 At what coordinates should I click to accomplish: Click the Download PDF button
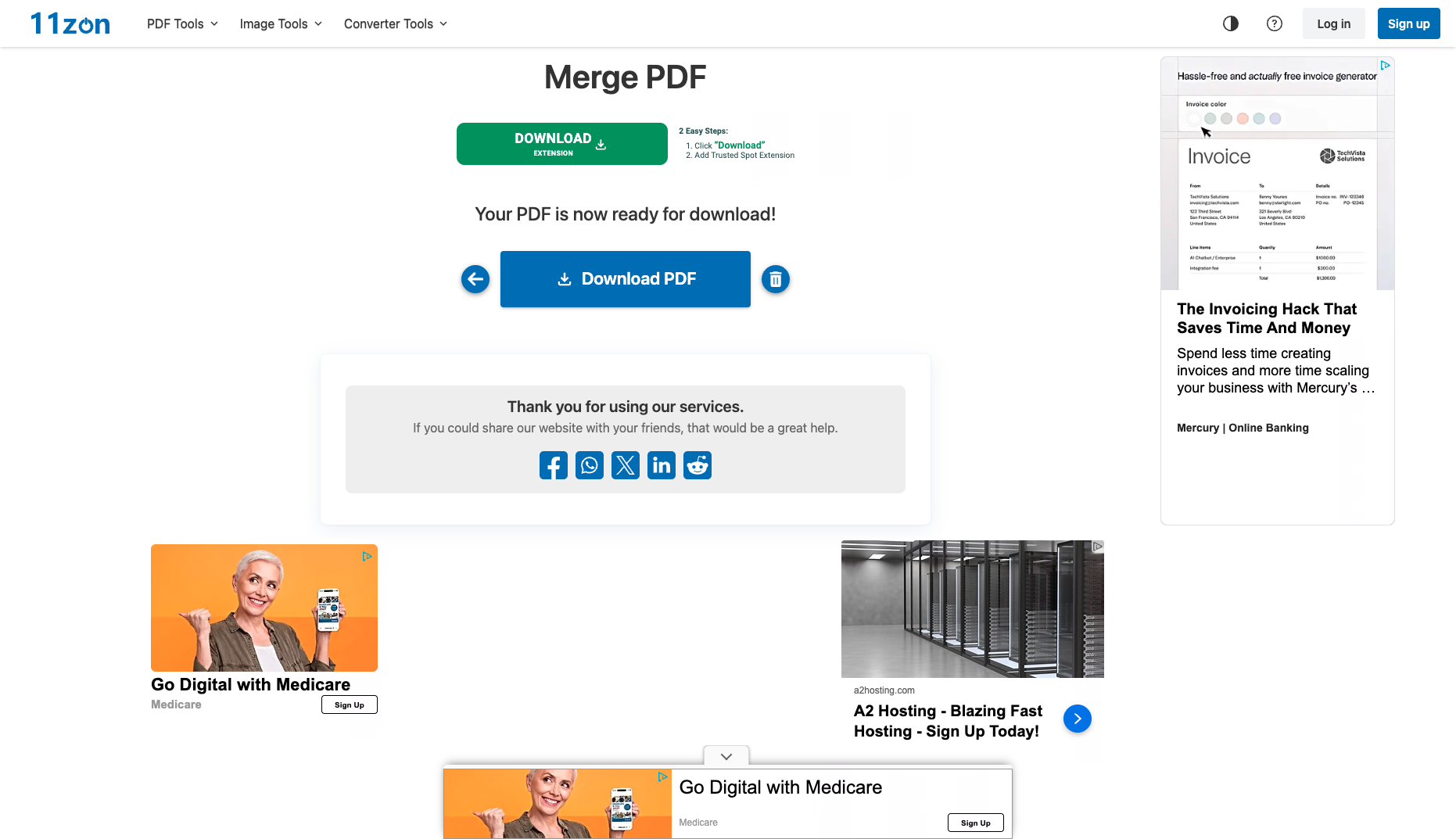pyautogui.click(x=626, y=279)
